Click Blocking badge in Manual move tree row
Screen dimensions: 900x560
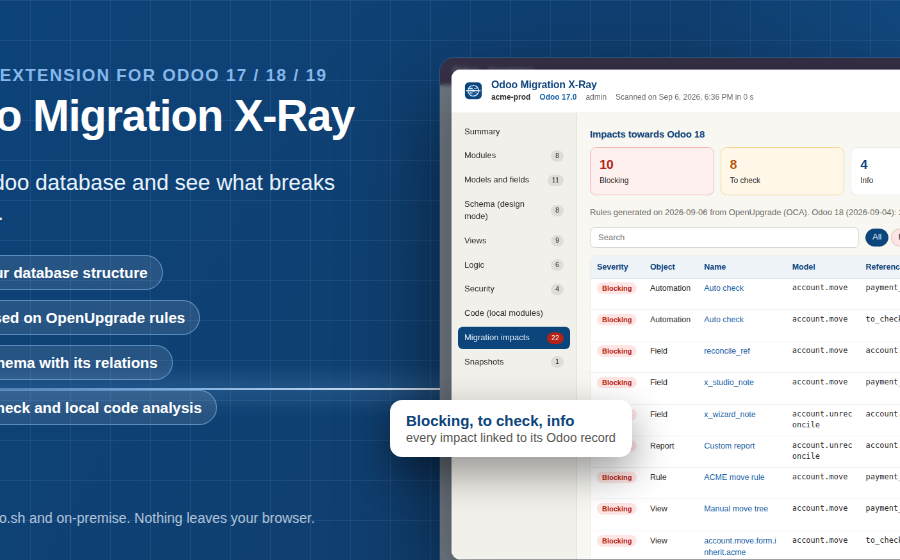click(616, 509)
